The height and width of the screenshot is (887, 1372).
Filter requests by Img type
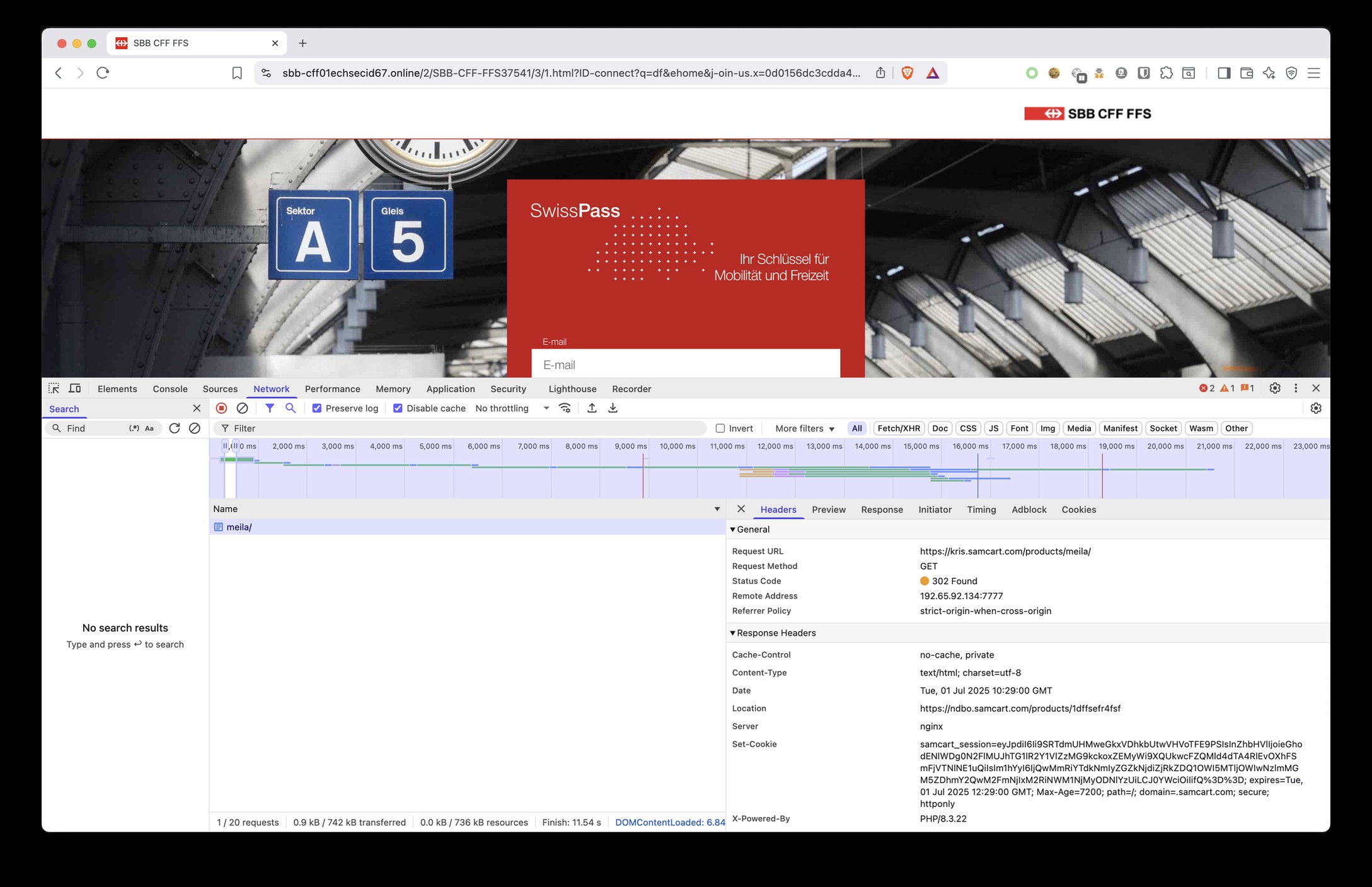click(x=1047, y=428)
